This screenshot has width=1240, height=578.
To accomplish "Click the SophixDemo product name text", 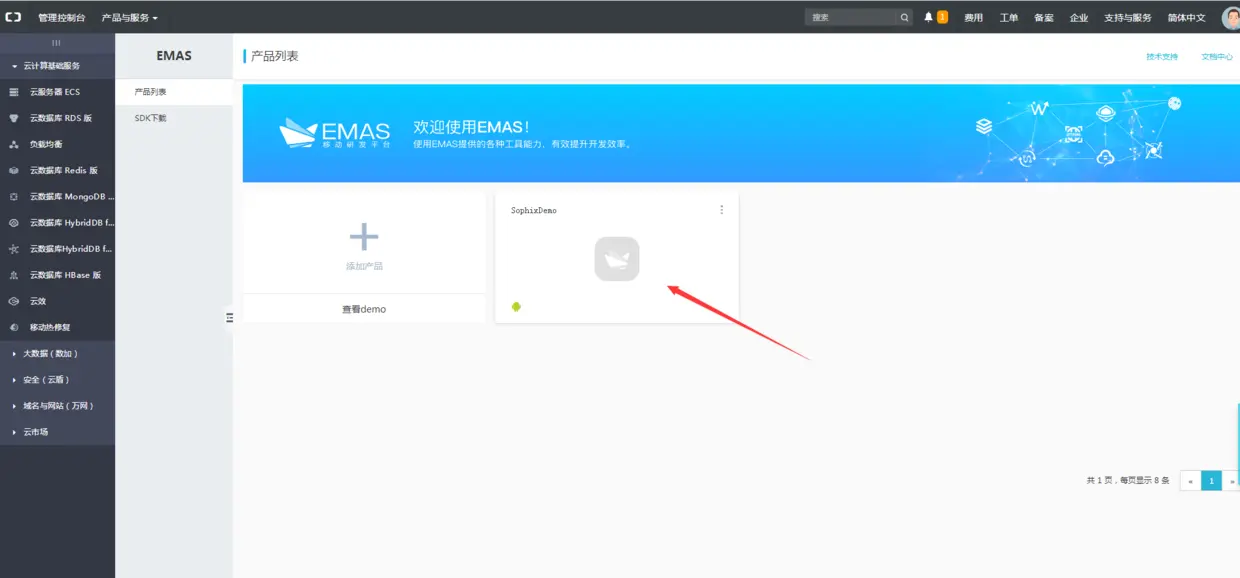I will pos(534,211).
